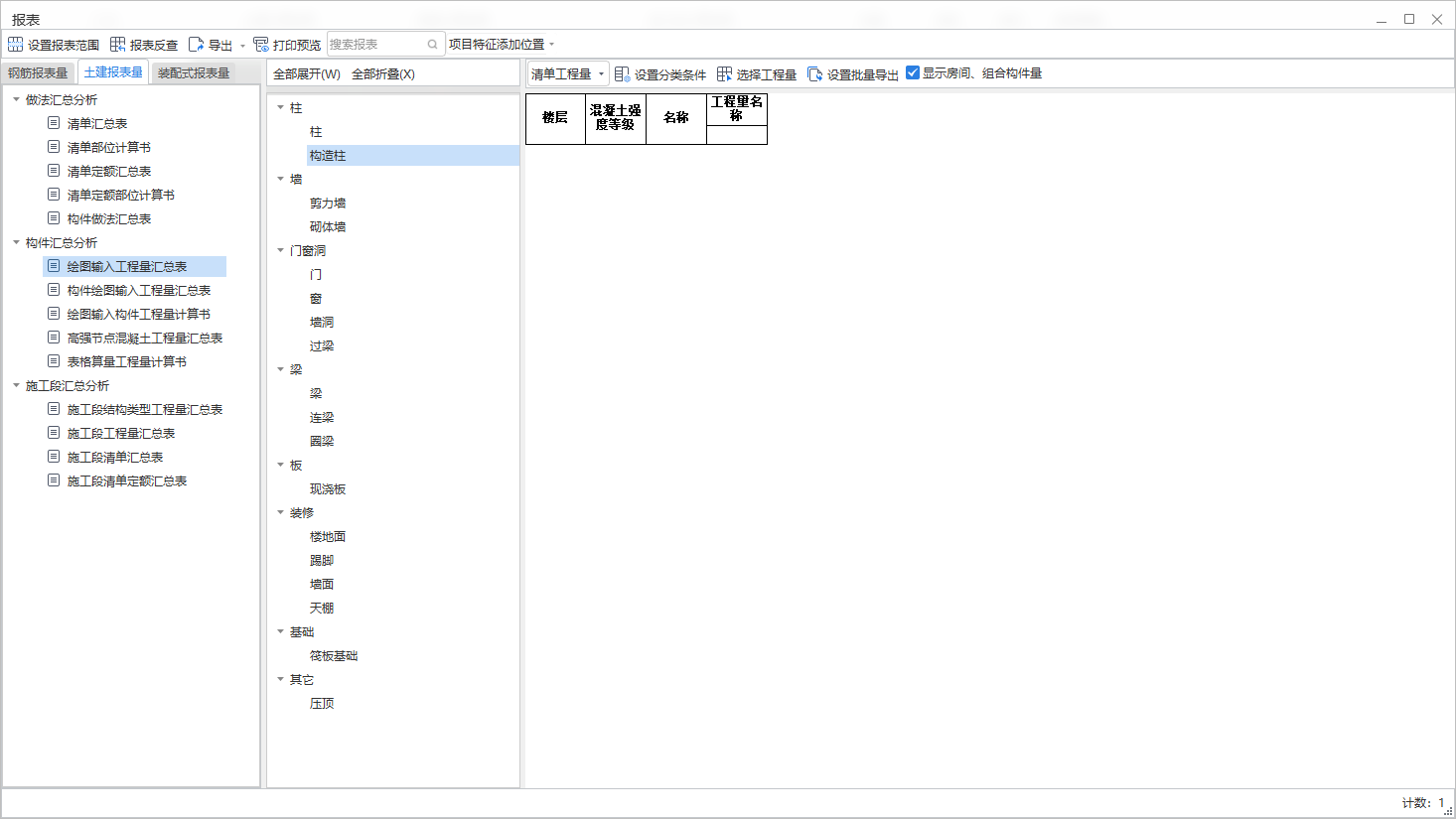Switch to 土建报表量 tab
Image resolution: width=1456 pixels, height=819 pixels.
click(x=113, y=72)
